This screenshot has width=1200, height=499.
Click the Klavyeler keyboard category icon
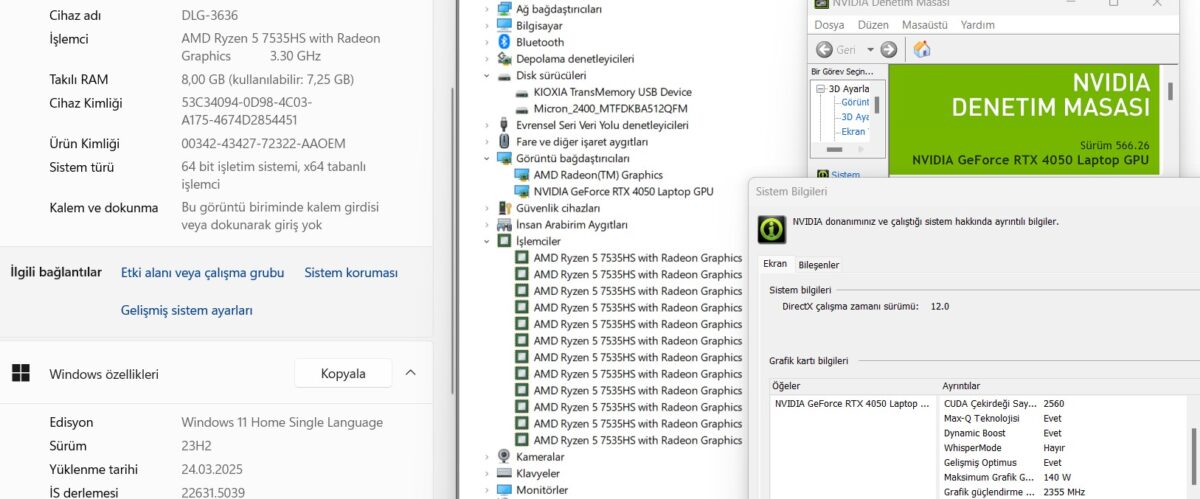point(504,473)
